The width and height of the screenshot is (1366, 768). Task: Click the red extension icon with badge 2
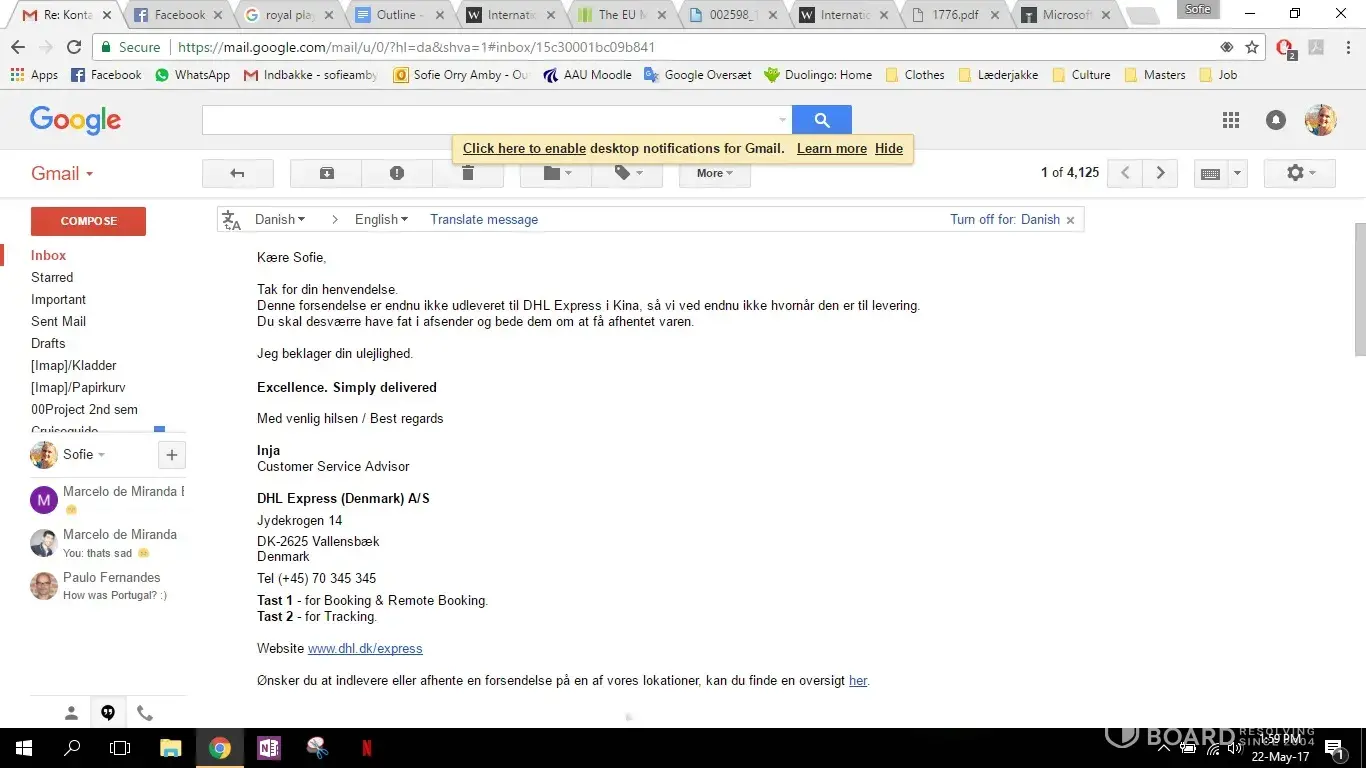pos(1286,48)
